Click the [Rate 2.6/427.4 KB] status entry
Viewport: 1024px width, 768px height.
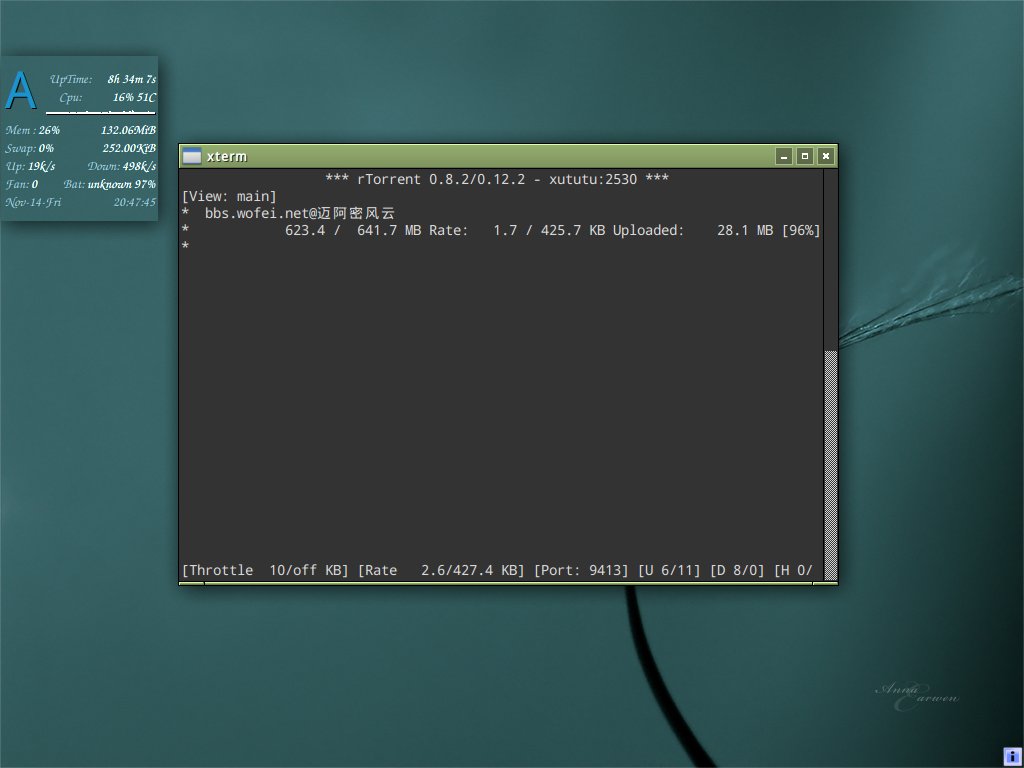[x=441, y=570]
